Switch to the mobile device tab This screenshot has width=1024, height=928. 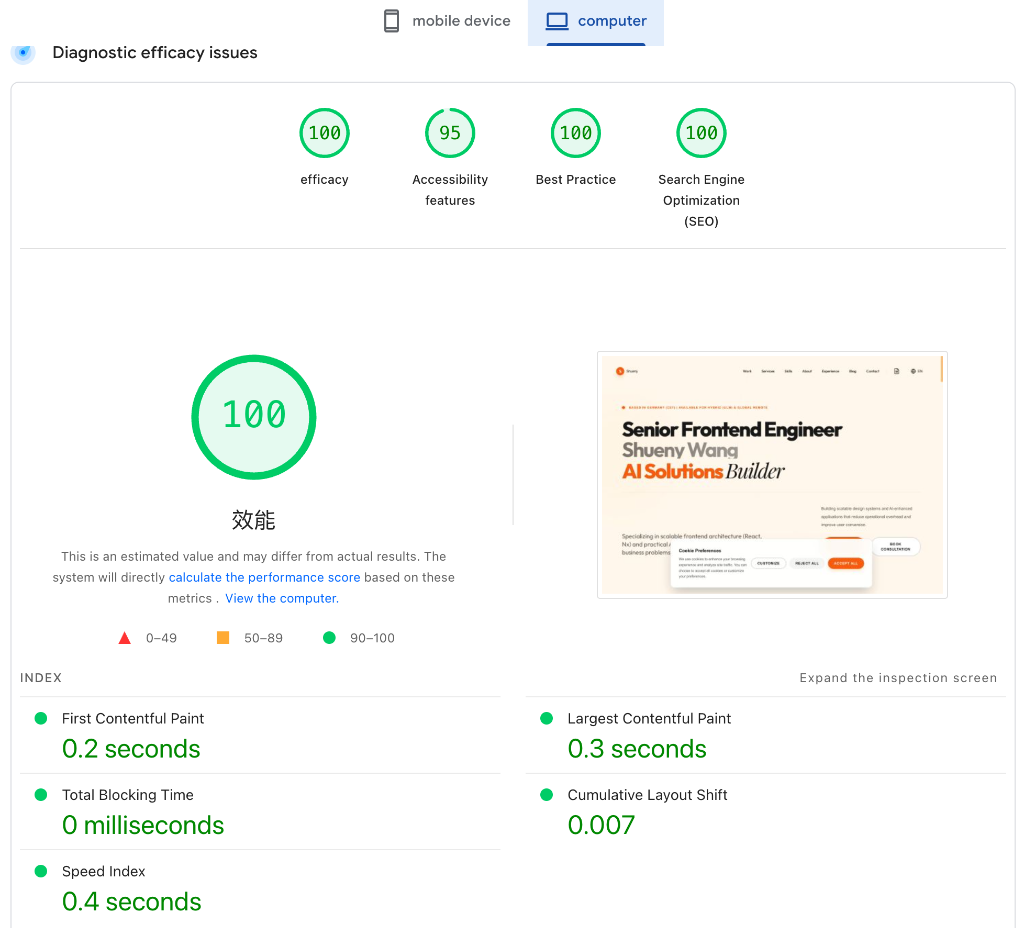click(447, 21)
